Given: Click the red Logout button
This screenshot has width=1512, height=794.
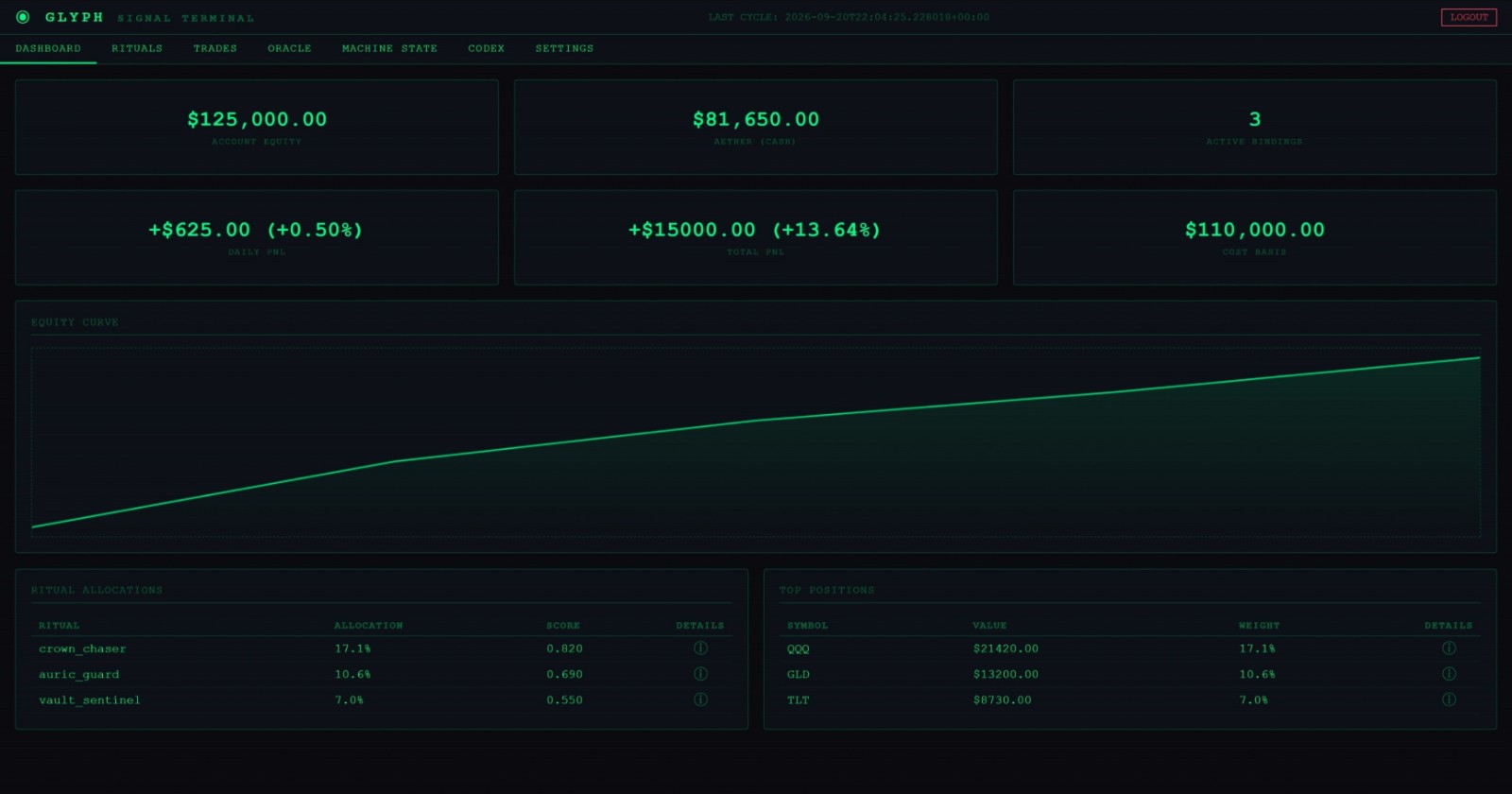Looking at the screenshot, I should tap(1469, 17).
